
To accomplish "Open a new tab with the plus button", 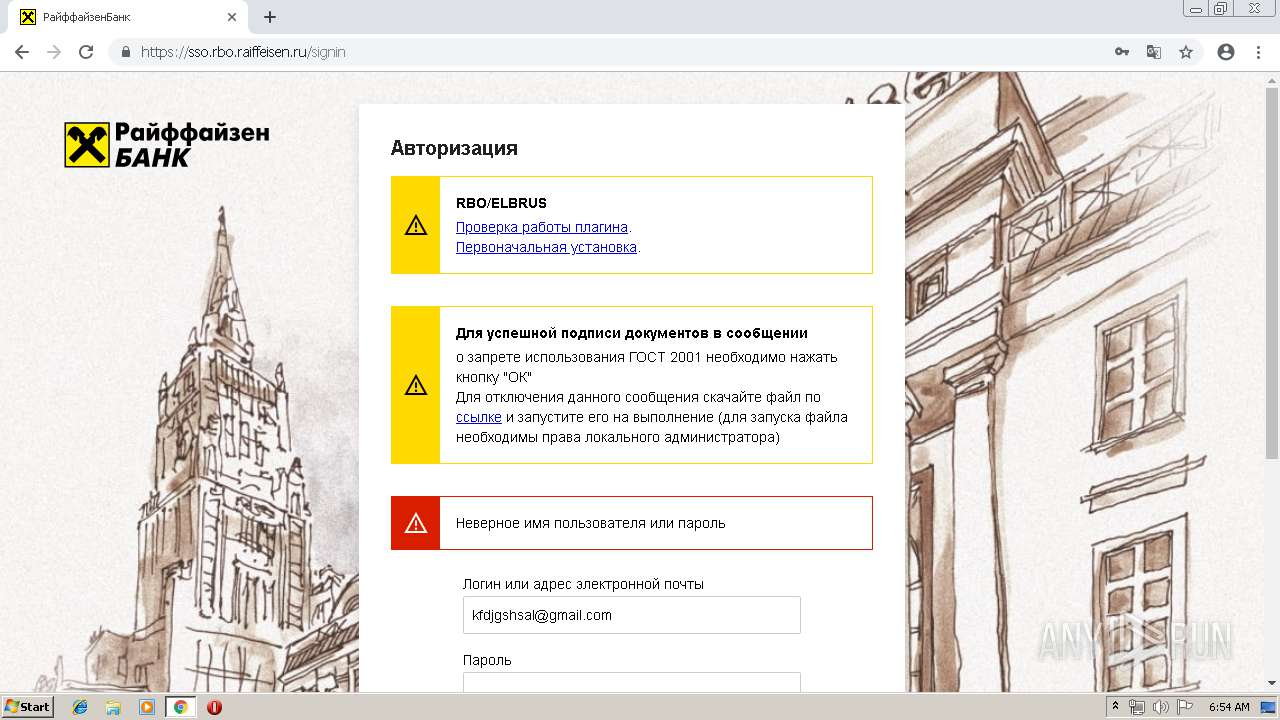I will [270, 17].
